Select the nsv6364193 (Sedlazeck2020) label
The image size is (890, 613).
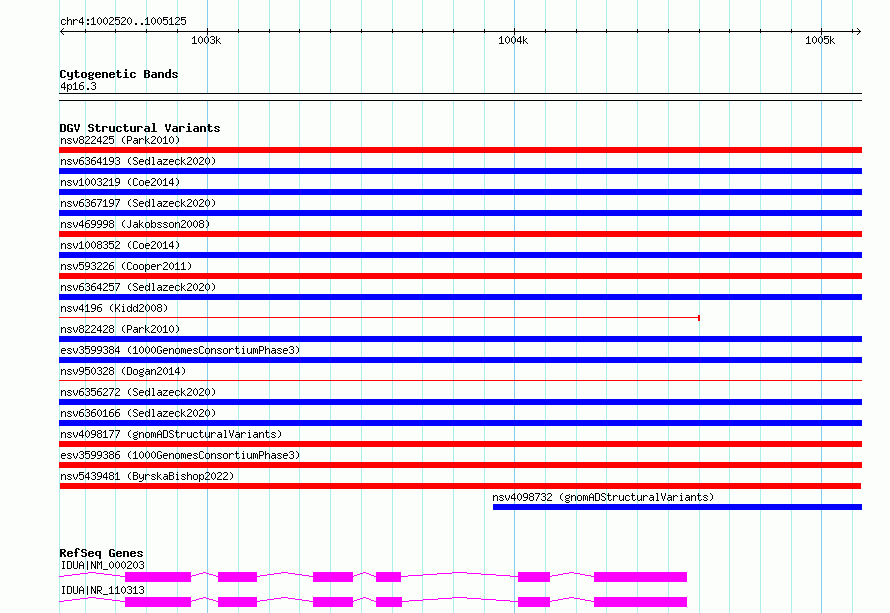pyautogui.click(x=138, y=161)
